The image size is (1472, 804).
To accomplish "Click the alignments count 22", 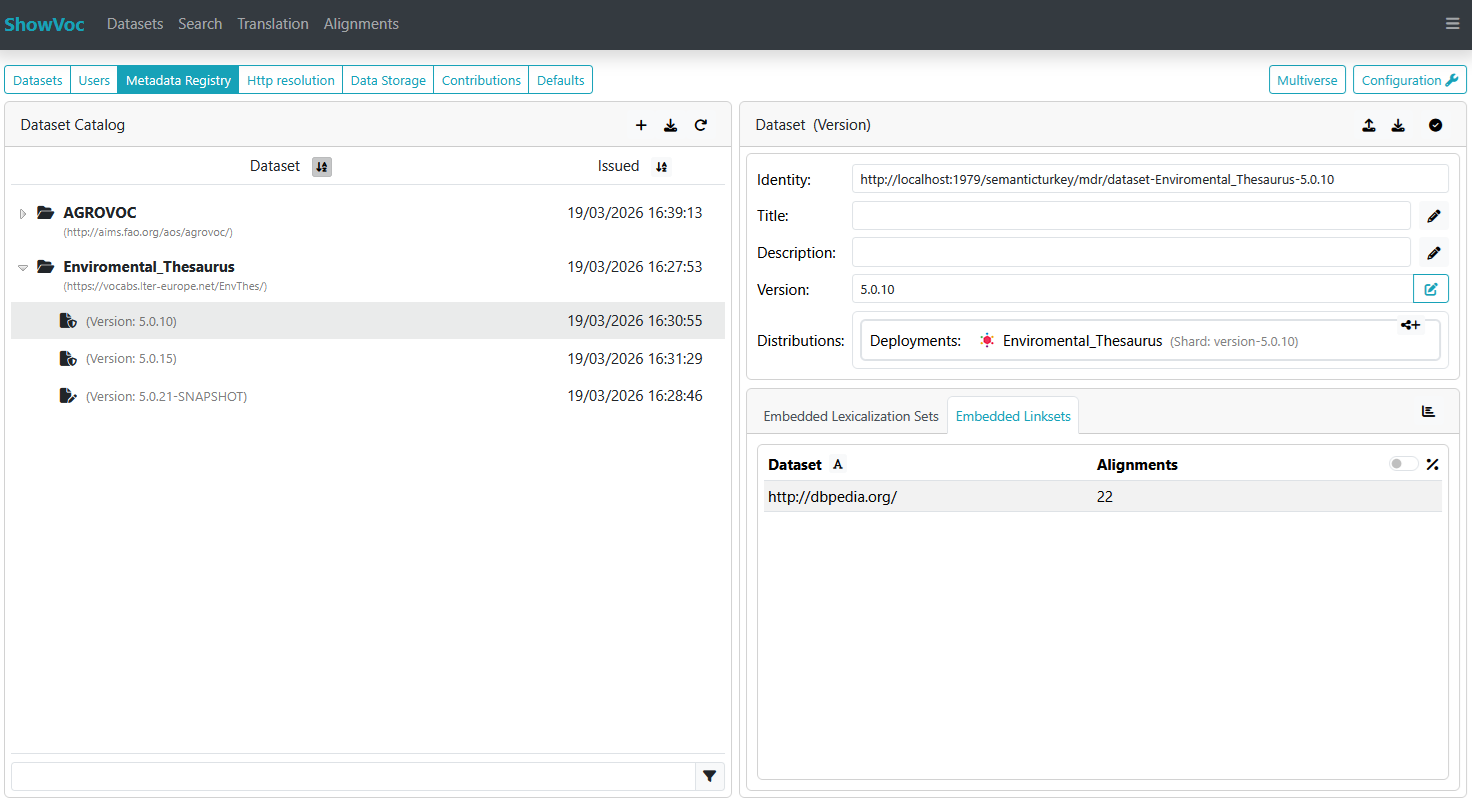I will [x=1105, y=496].
